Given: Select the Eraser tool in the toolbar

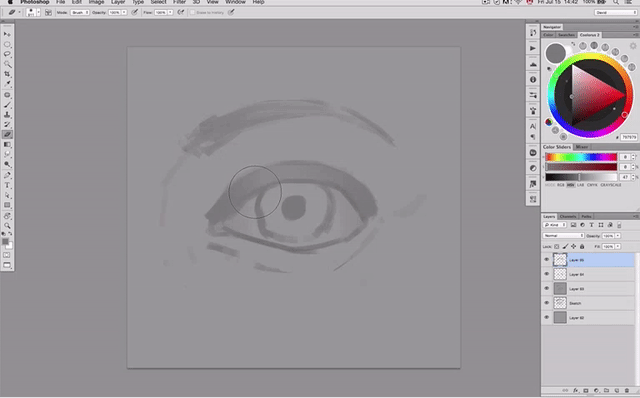Looking at the screenshot, I should pyautogui.click(x=7, y=134).
